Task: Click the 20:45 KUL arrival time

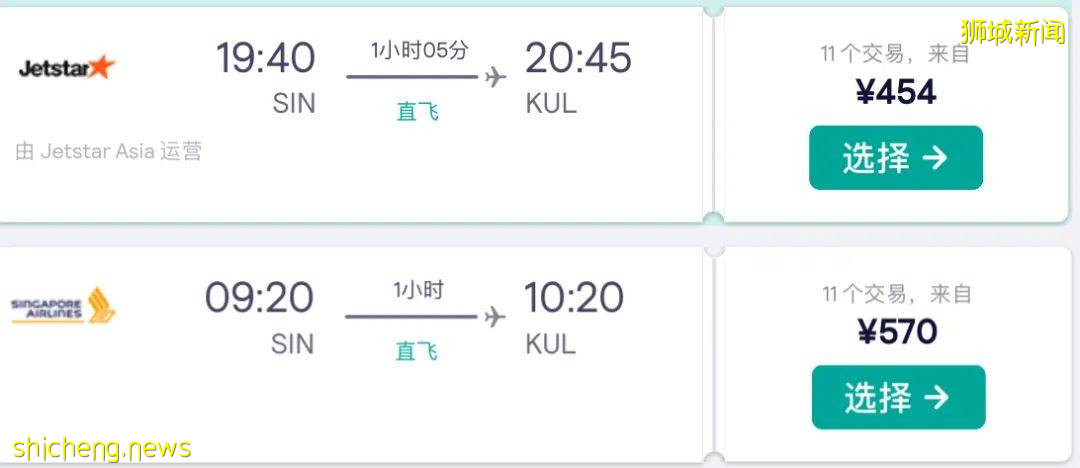Action: [x=578, y=59]
